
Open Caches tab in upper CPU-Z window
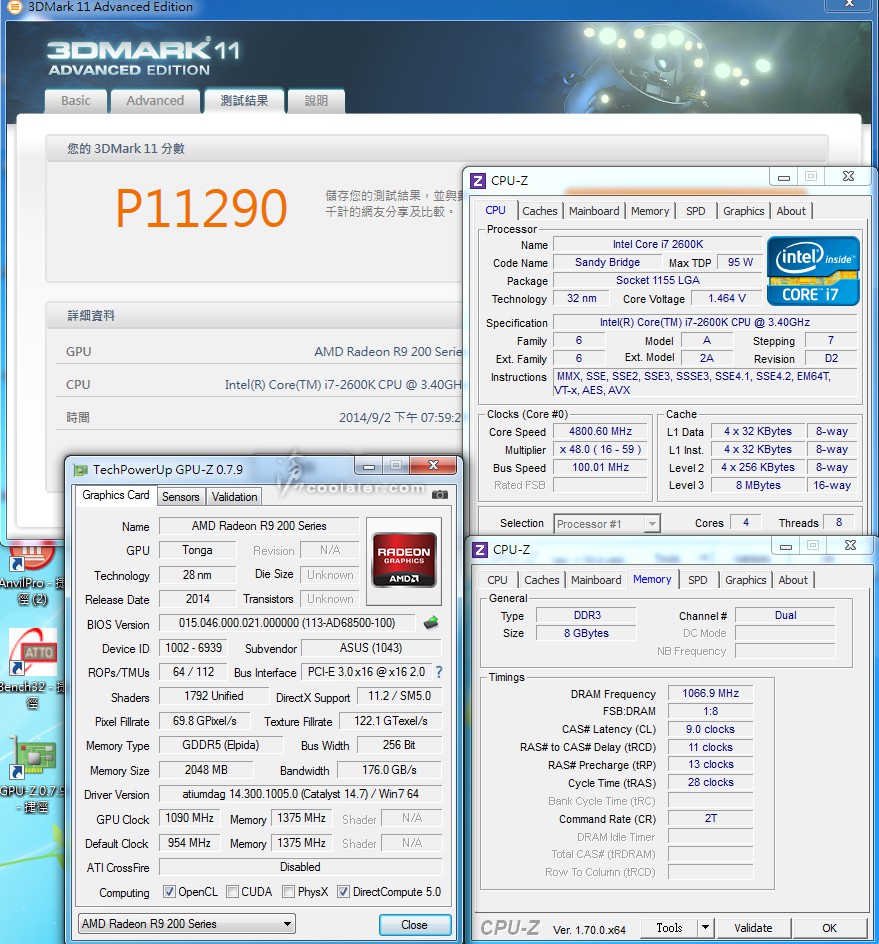pos(539,211)
